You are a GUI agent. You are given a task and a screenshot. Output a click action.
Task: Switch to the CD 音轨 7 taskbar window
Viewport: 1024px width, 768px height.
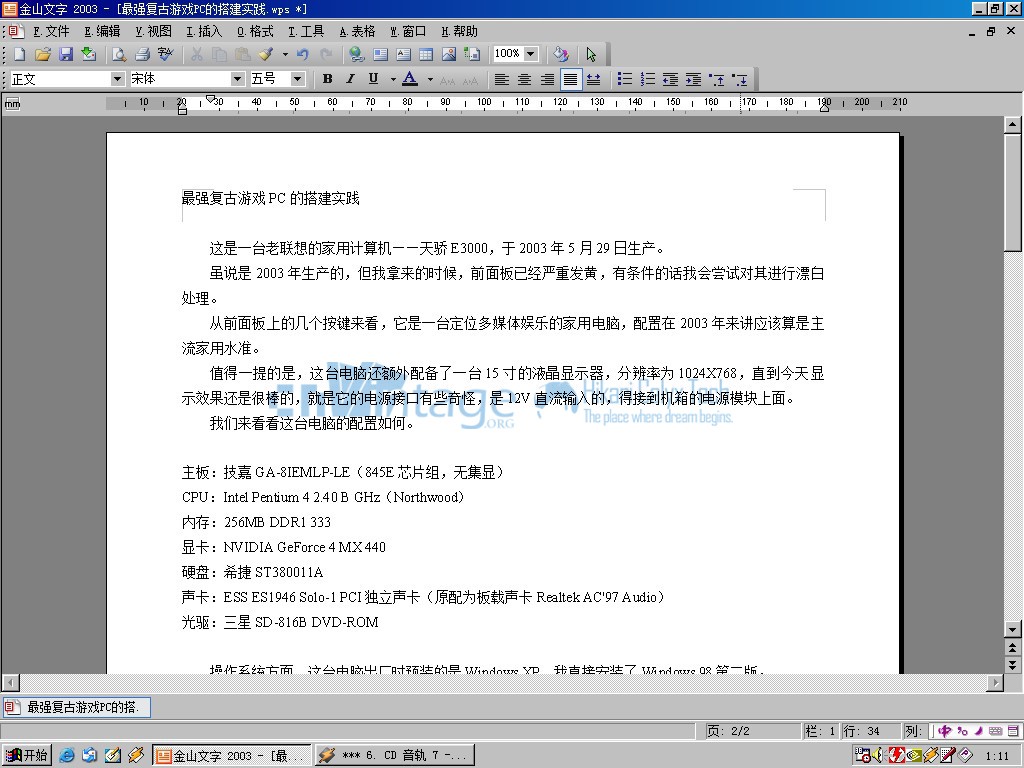[394, 756]
